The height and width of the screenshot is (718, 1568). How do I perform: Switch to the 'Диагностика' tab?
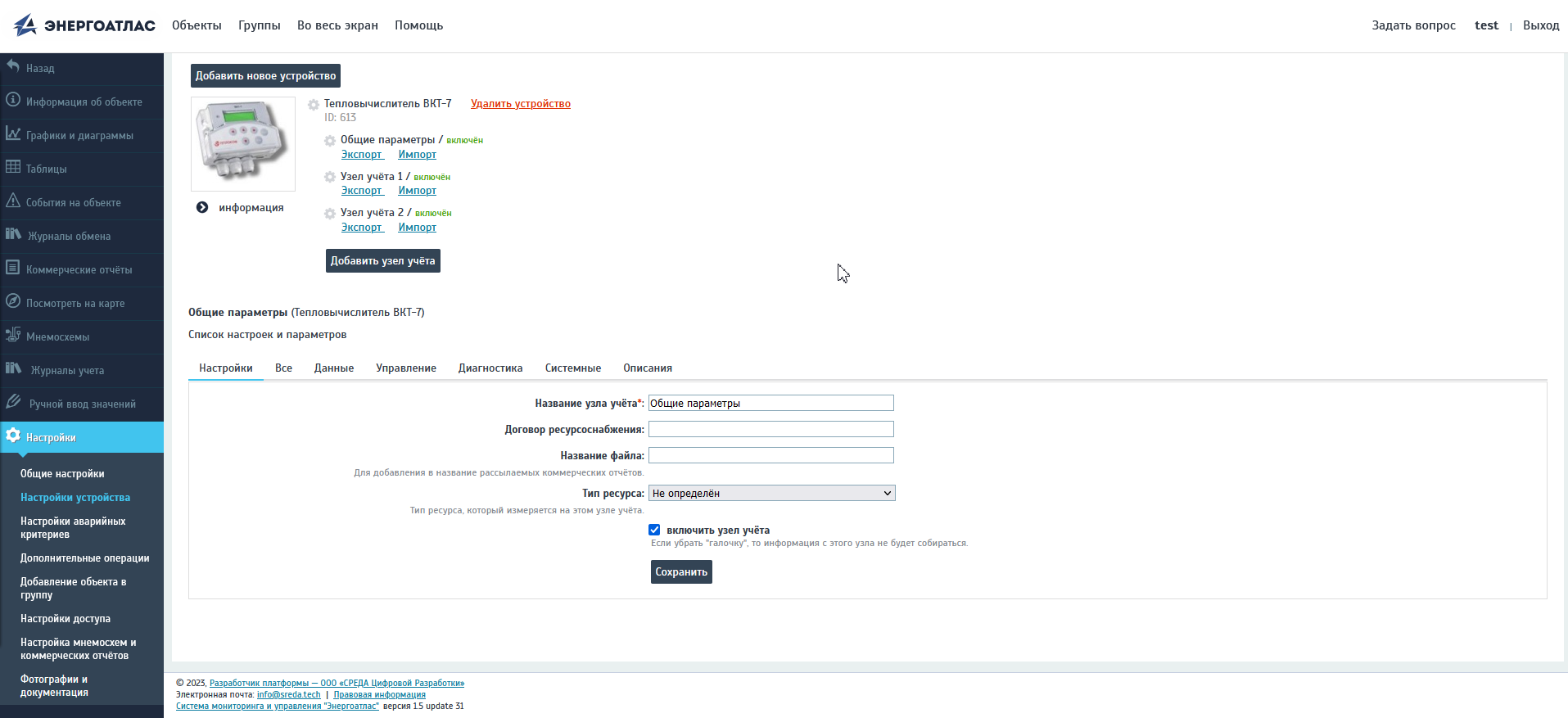pyautogui.click(x=490, y=368)
